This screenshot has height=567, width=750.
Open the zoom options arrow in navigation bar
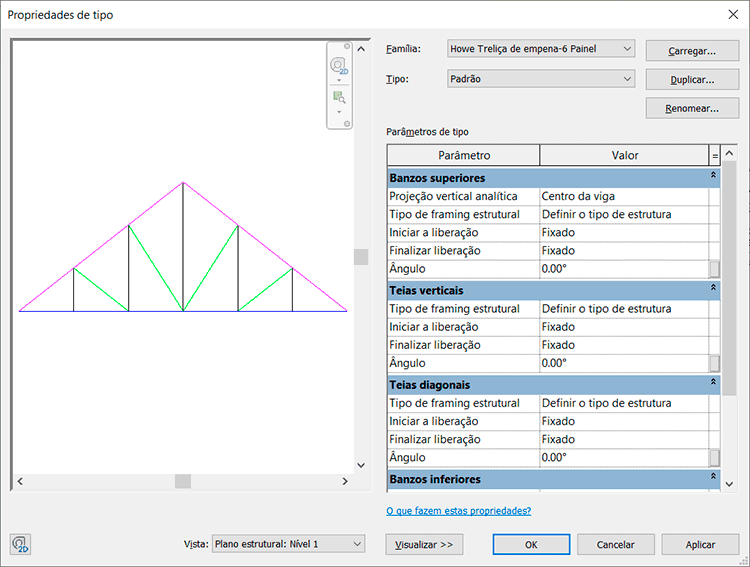pyautogui.click(x=339, y=111)
